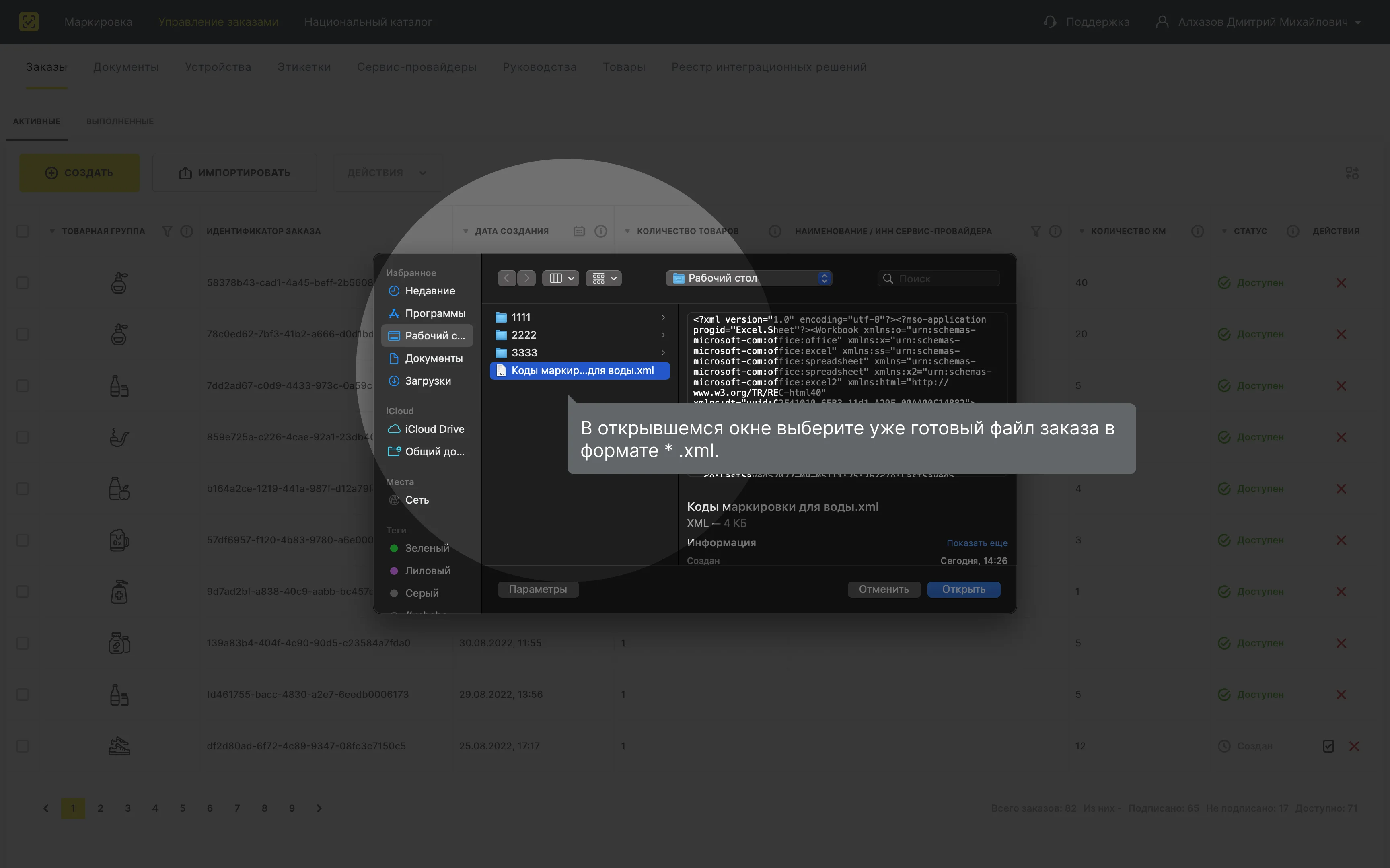This screenshot has width=1390, height=868.
Task: Delete order 58378b43 with red cross
Action: click(x=1341, y=282)
